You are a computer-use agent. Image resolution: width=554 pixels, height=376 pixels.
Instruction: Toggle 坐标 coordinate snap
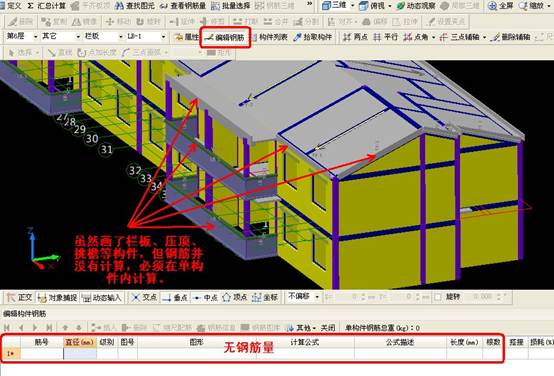pos(265,298)
